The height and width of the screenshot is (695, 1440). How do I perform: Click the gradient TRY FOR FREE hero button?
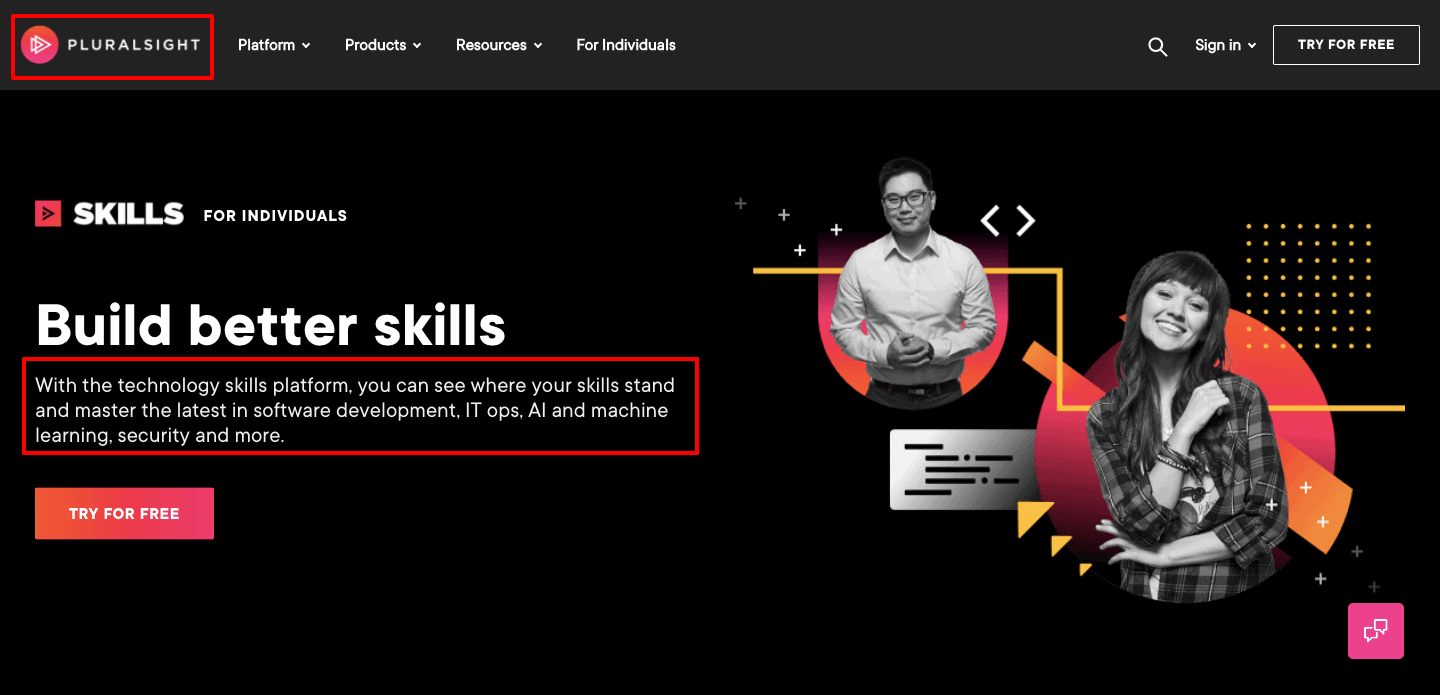tap(124, 514)
